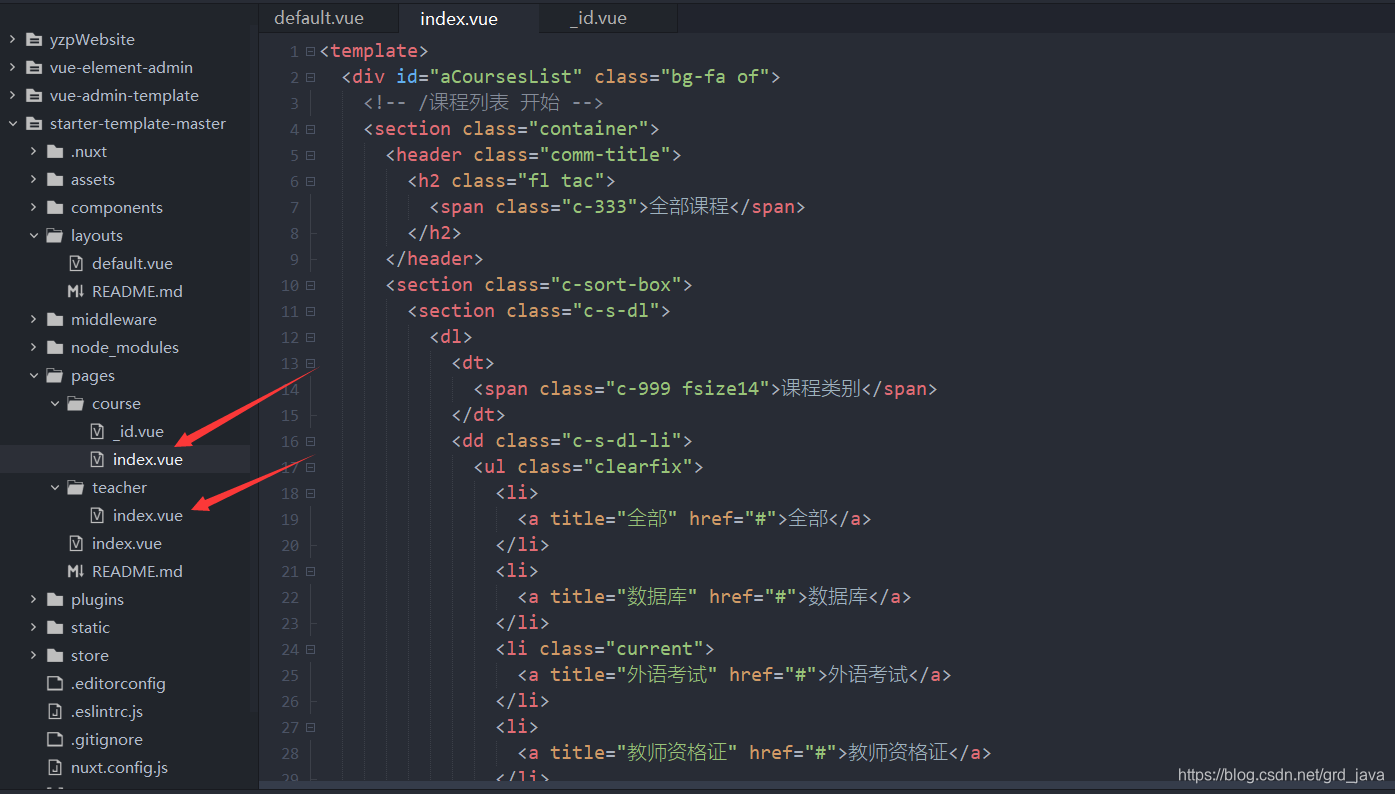Click the starter-template-master project icon

pyautogui.click(x=34, y=124)
